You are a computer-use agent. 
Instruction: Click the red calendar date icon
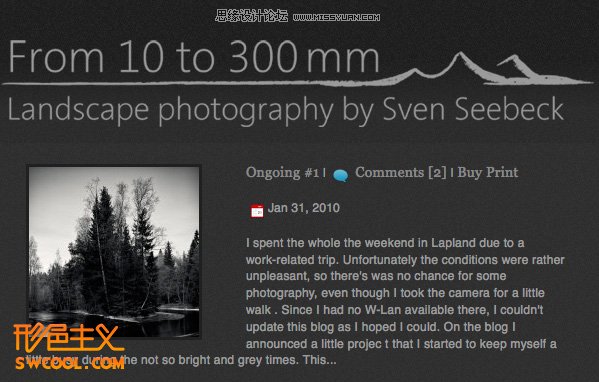coord(257,211)
